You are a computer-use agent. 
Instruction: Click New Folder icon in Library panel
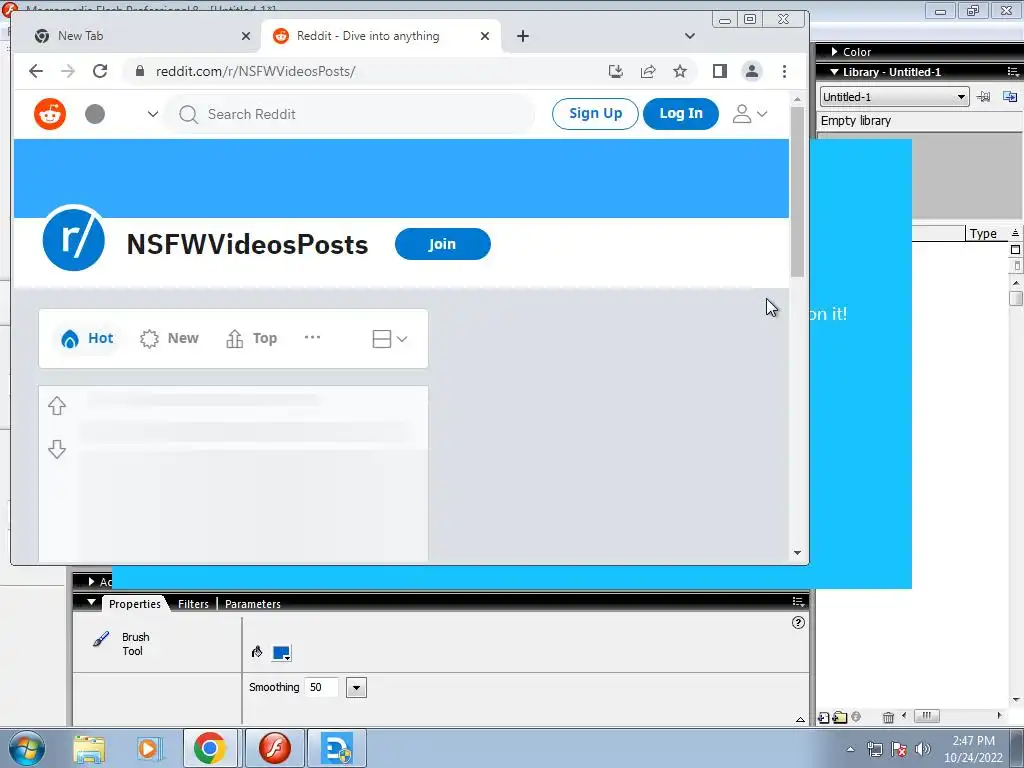click(840, 718)
